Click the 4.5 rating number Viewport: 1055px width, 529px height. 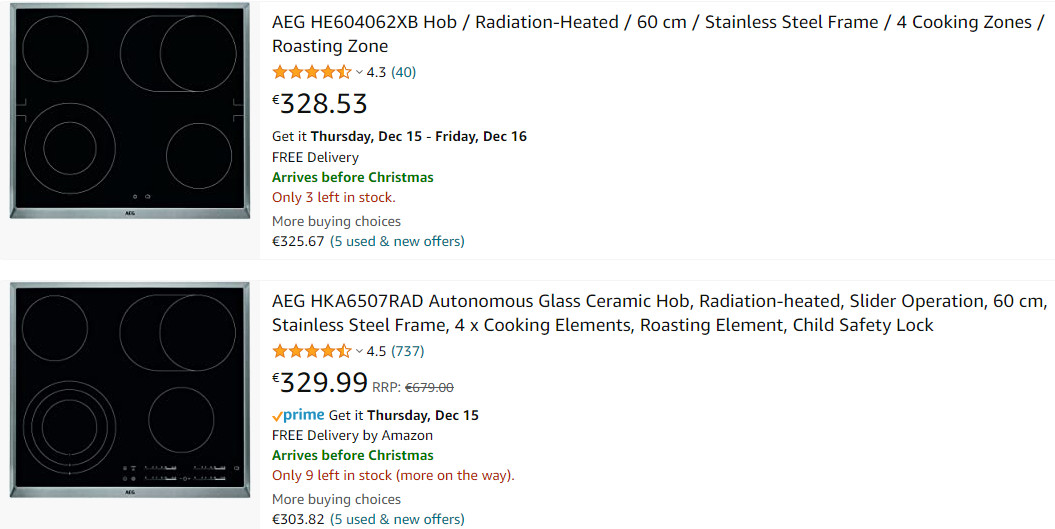(x=376, y=351)
